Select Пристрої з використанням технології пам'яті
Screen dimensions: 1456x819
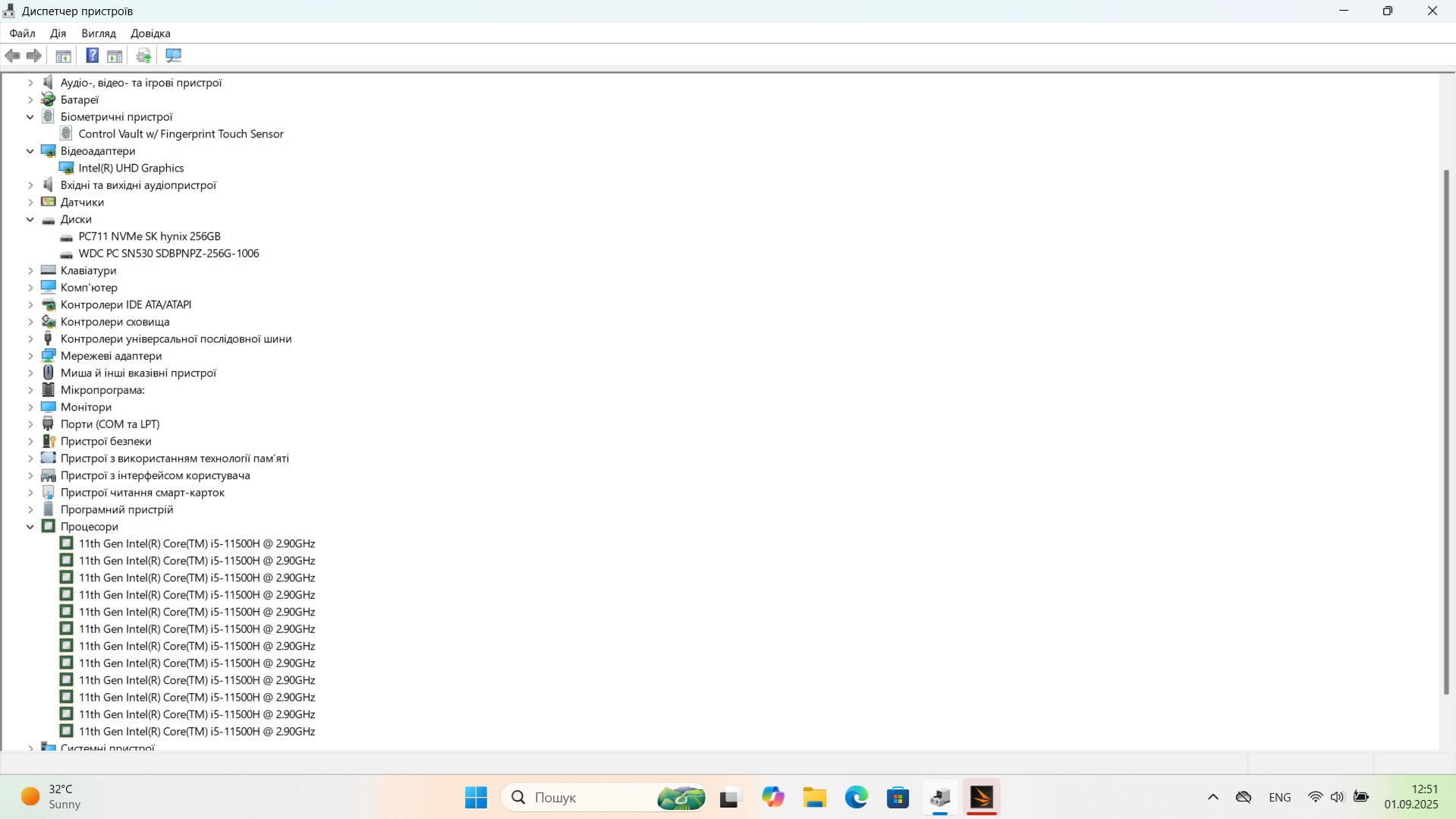click(175, 458)
